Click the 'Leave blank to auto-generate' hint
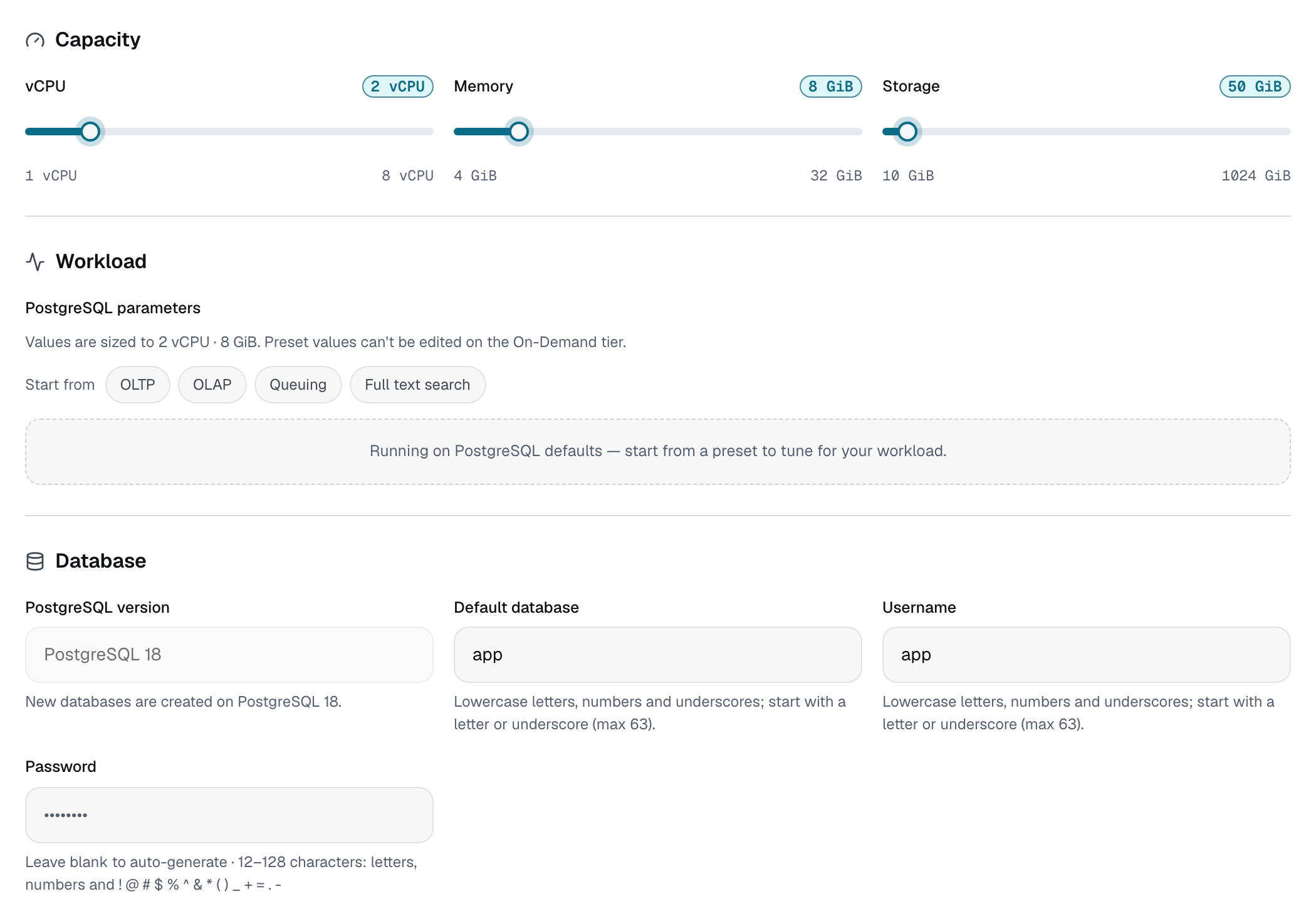Image resolution: width=1316 pixels, height=921 pixels. 221,873
